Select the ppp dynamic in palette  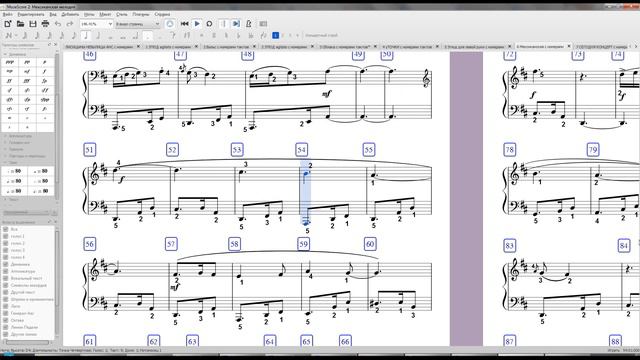[10, 62]
